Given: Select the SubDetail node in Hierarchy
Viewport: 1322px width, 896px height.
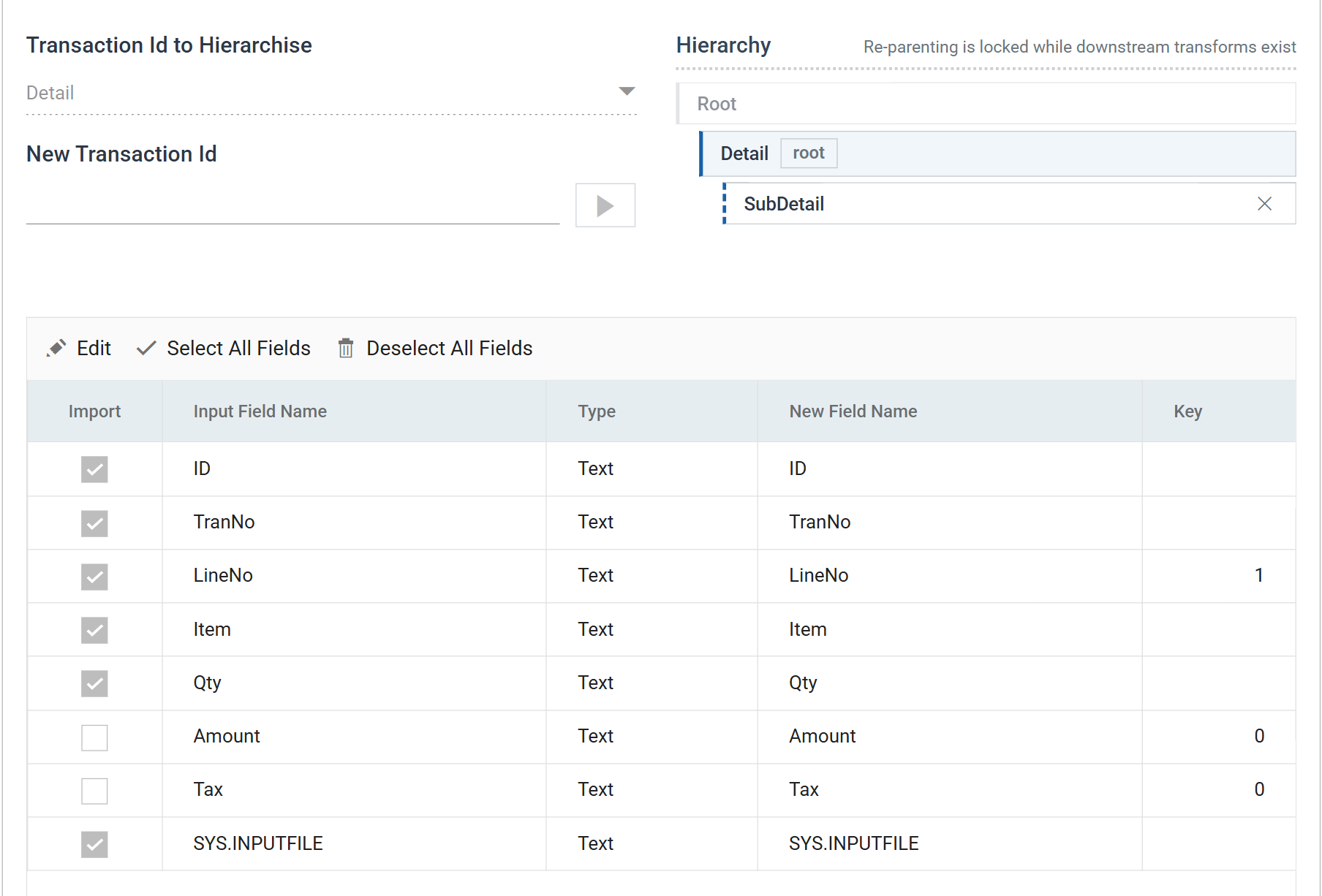Looking at the screenshot, I should click(1010, 204).
